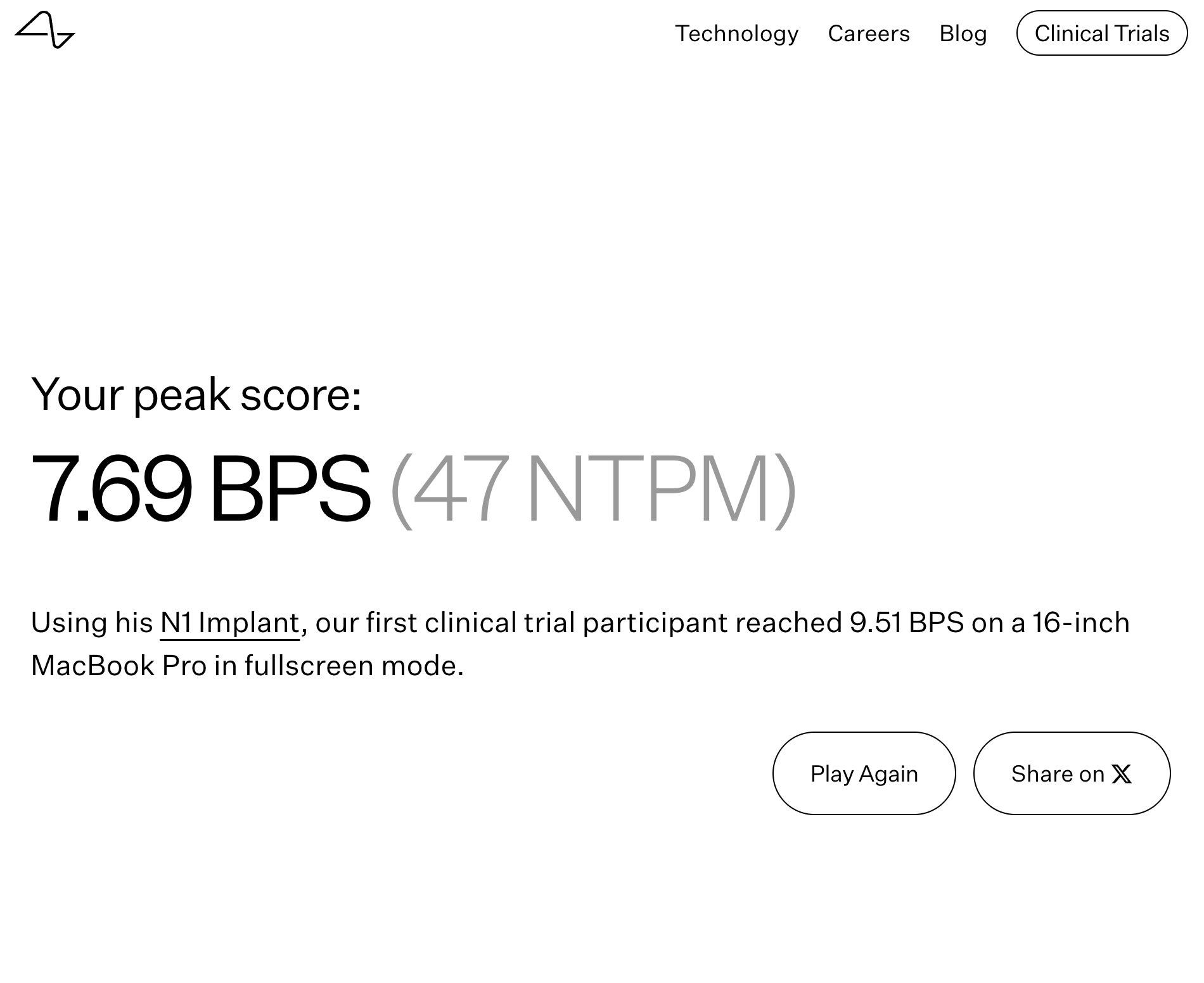Click the Share on X button

coord(1071,773)
